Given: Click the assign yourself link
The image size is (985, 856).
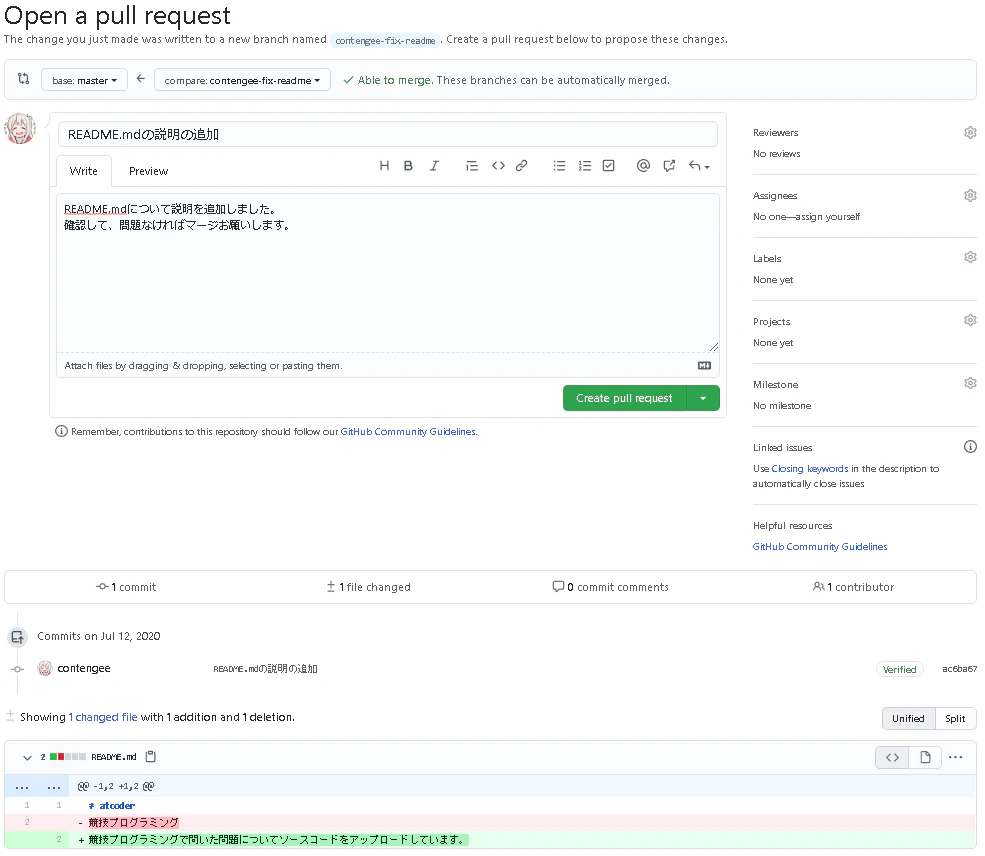Looking at the screenshot, I should 829,217.
